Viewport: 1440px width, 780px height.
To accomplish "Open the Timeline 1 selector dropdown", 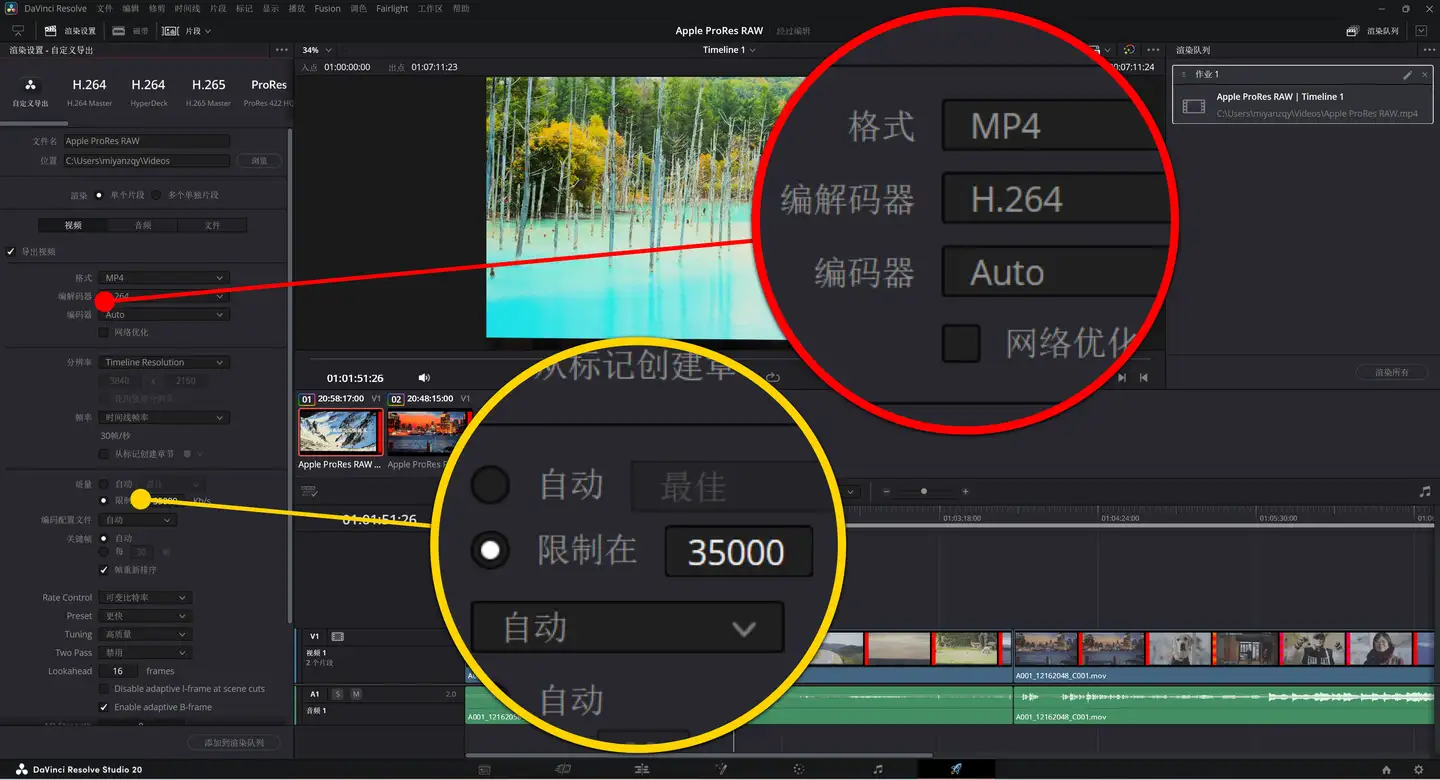I will point(729,50).
